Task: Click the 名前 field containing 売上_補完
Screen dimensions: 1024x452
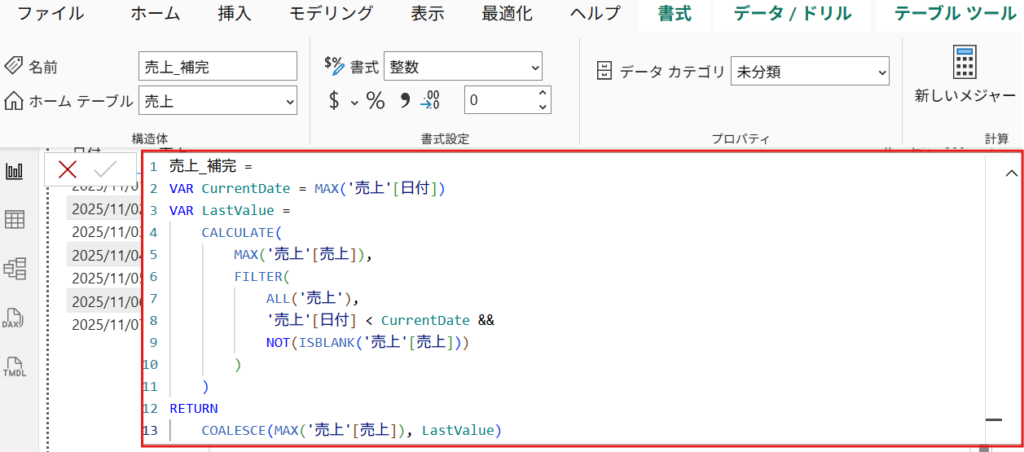Action: click(217, 67)
